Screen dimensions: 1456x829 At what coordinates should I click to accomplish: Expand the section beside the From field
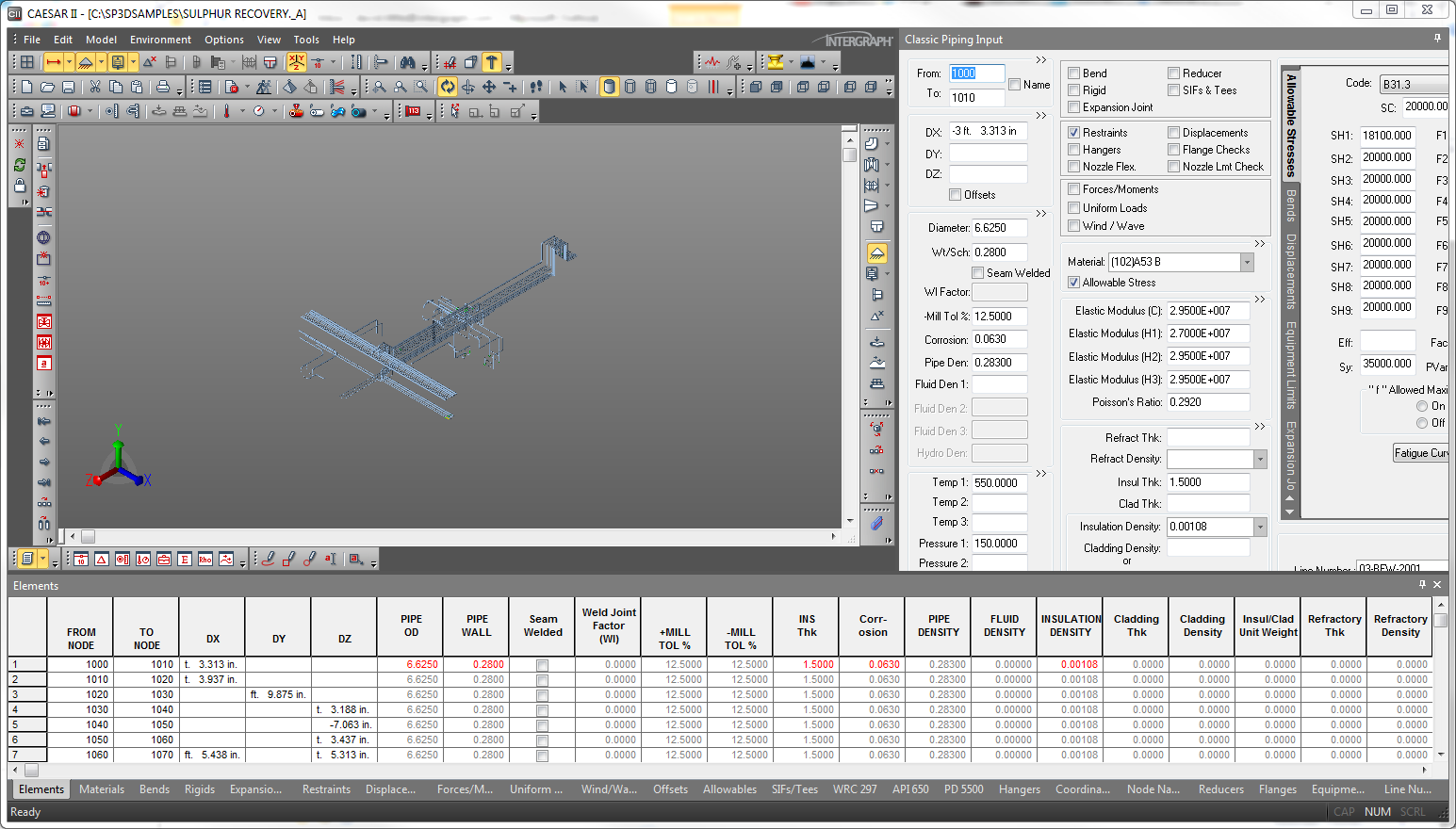1041,60
